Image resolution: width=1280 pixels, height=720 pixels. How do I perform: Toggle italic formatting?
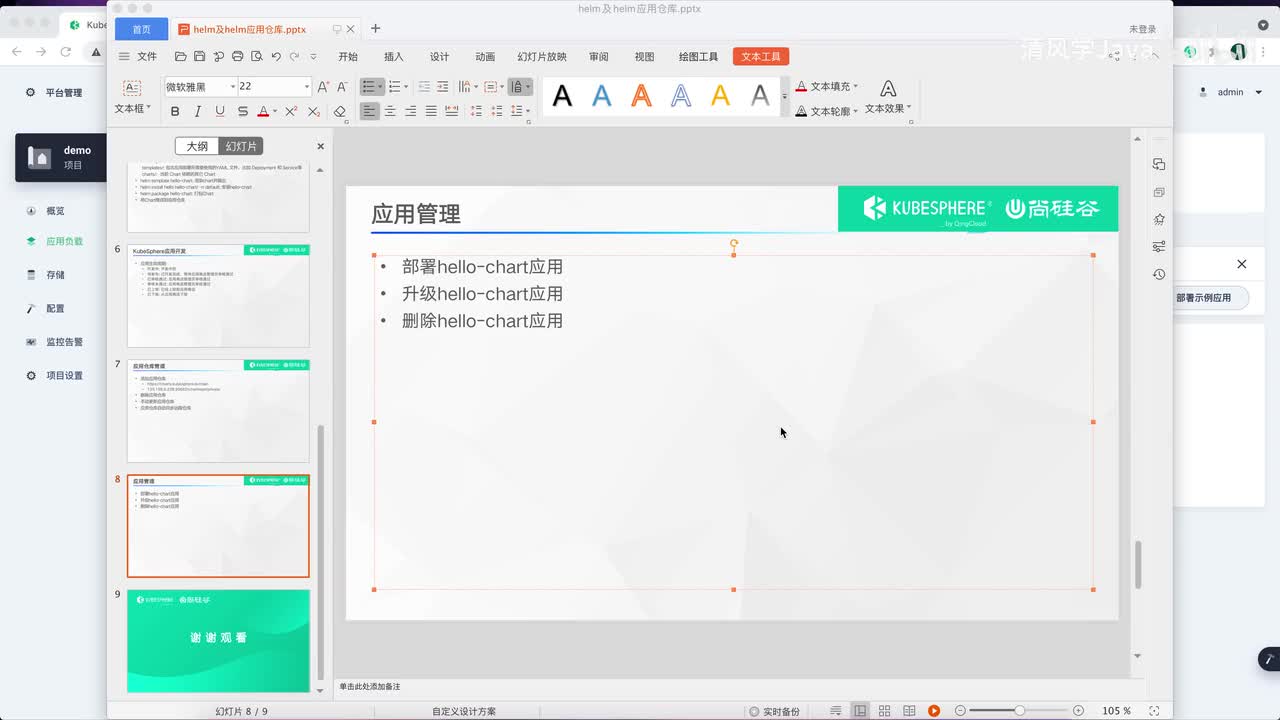click(x=197, y=111)
